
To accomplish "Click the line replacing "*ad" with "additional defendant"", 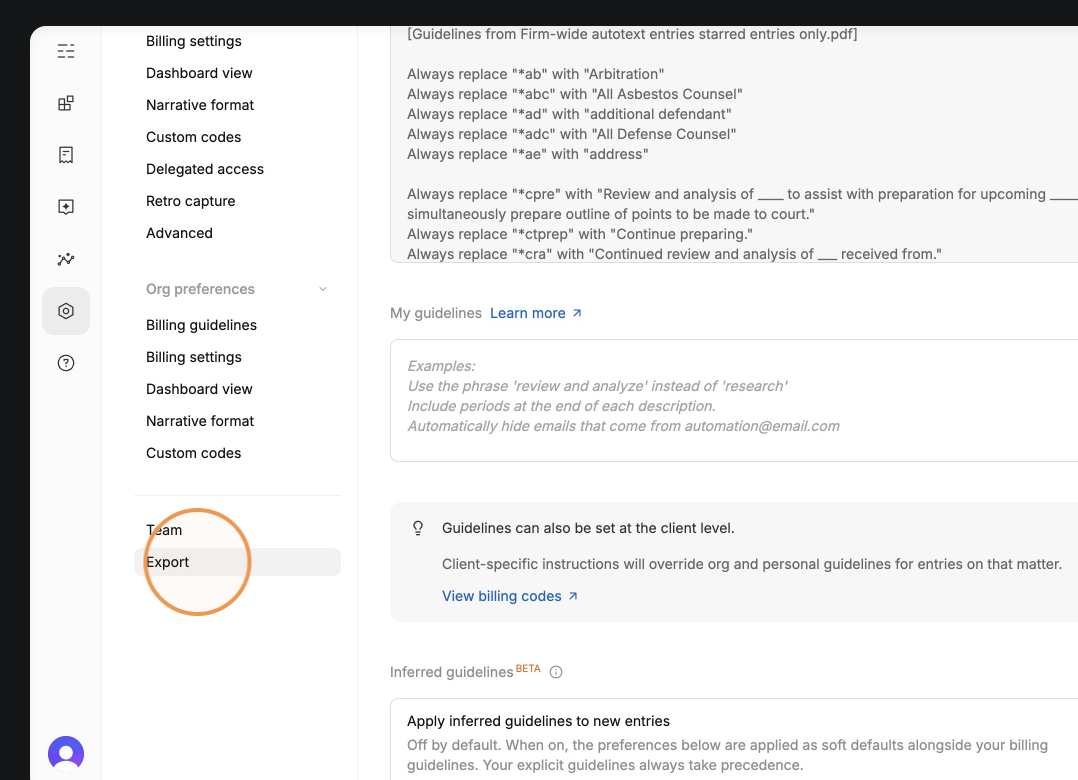I will [x=569, y=114].
